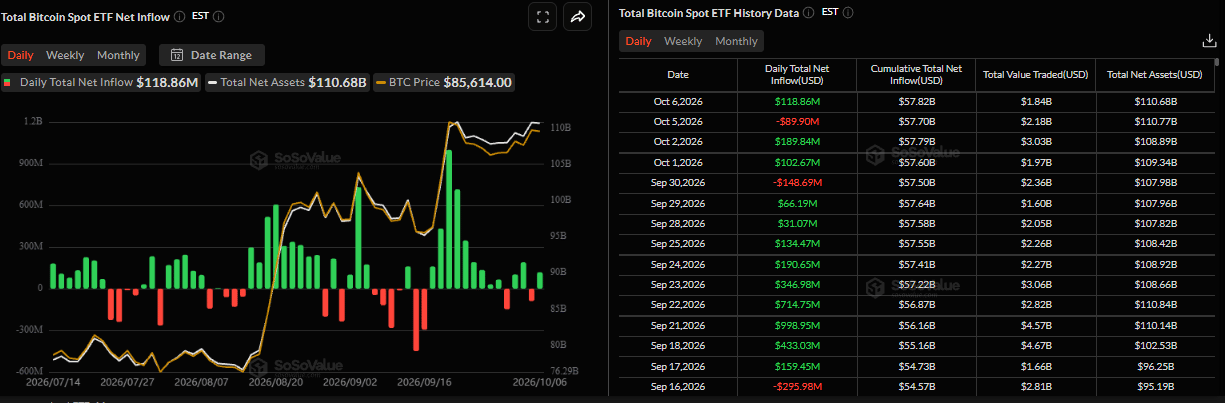Click Total Net Assets(USD) column header
The image size is (1225, 403).
1155,74
